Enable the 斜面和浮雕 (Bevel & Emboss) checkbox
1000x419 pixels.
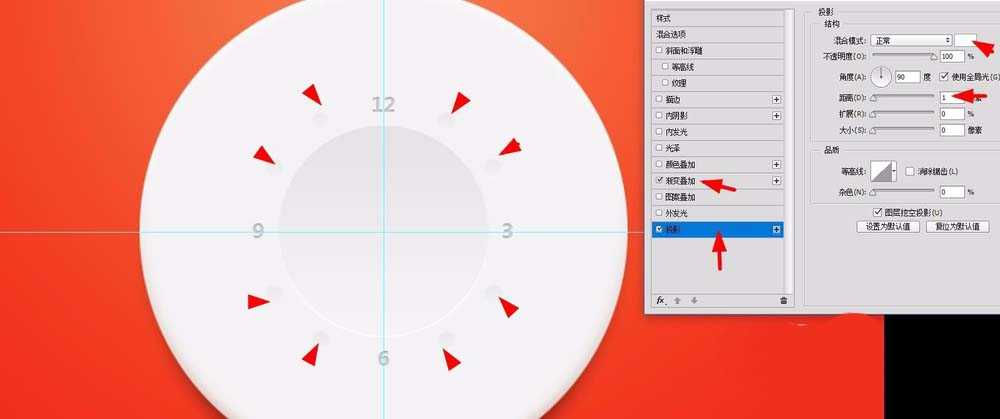(x=658, y=50)
